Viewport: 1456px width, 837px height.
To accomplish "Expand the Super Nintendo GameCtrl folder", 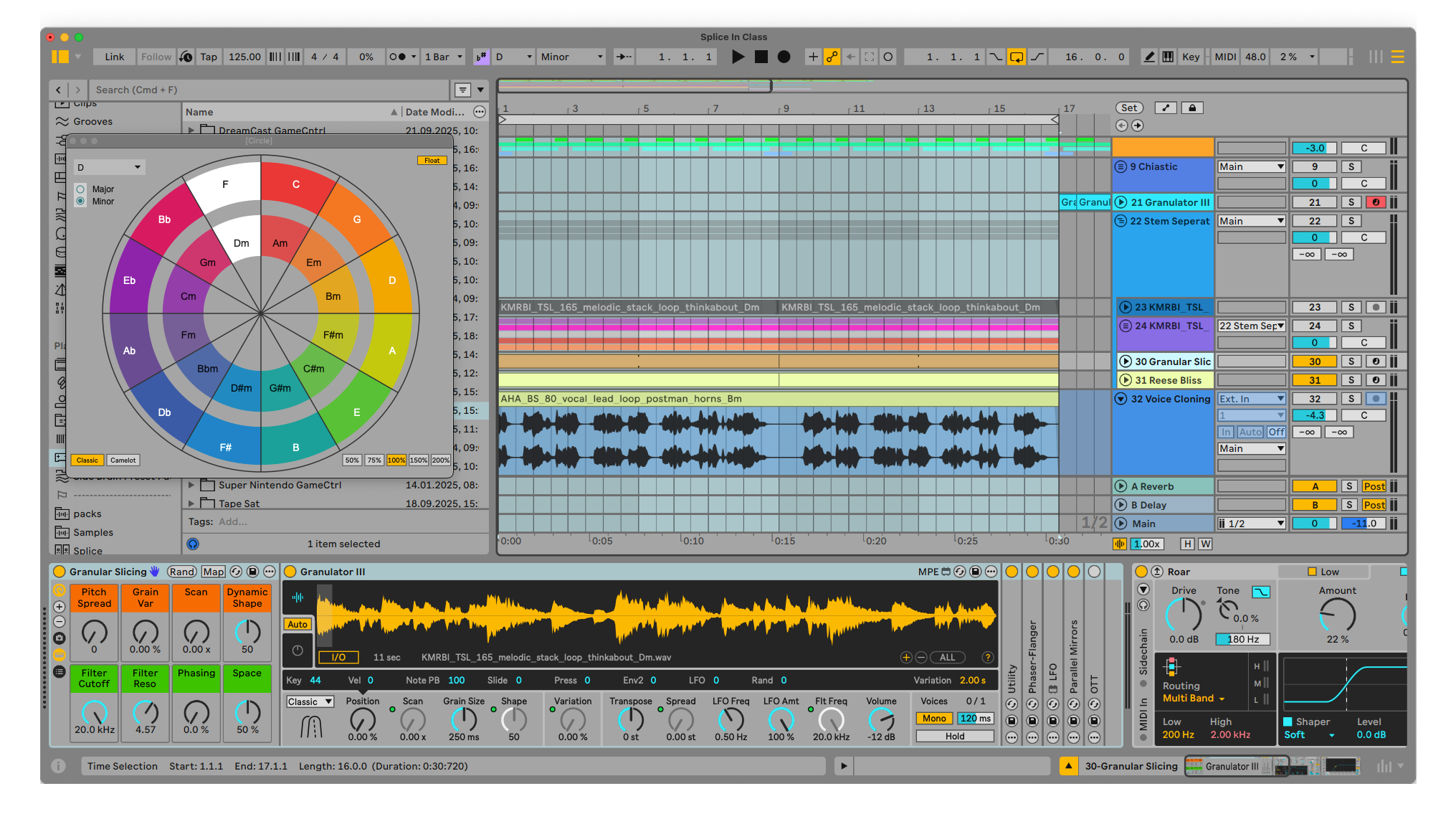I will coord(191,485).
